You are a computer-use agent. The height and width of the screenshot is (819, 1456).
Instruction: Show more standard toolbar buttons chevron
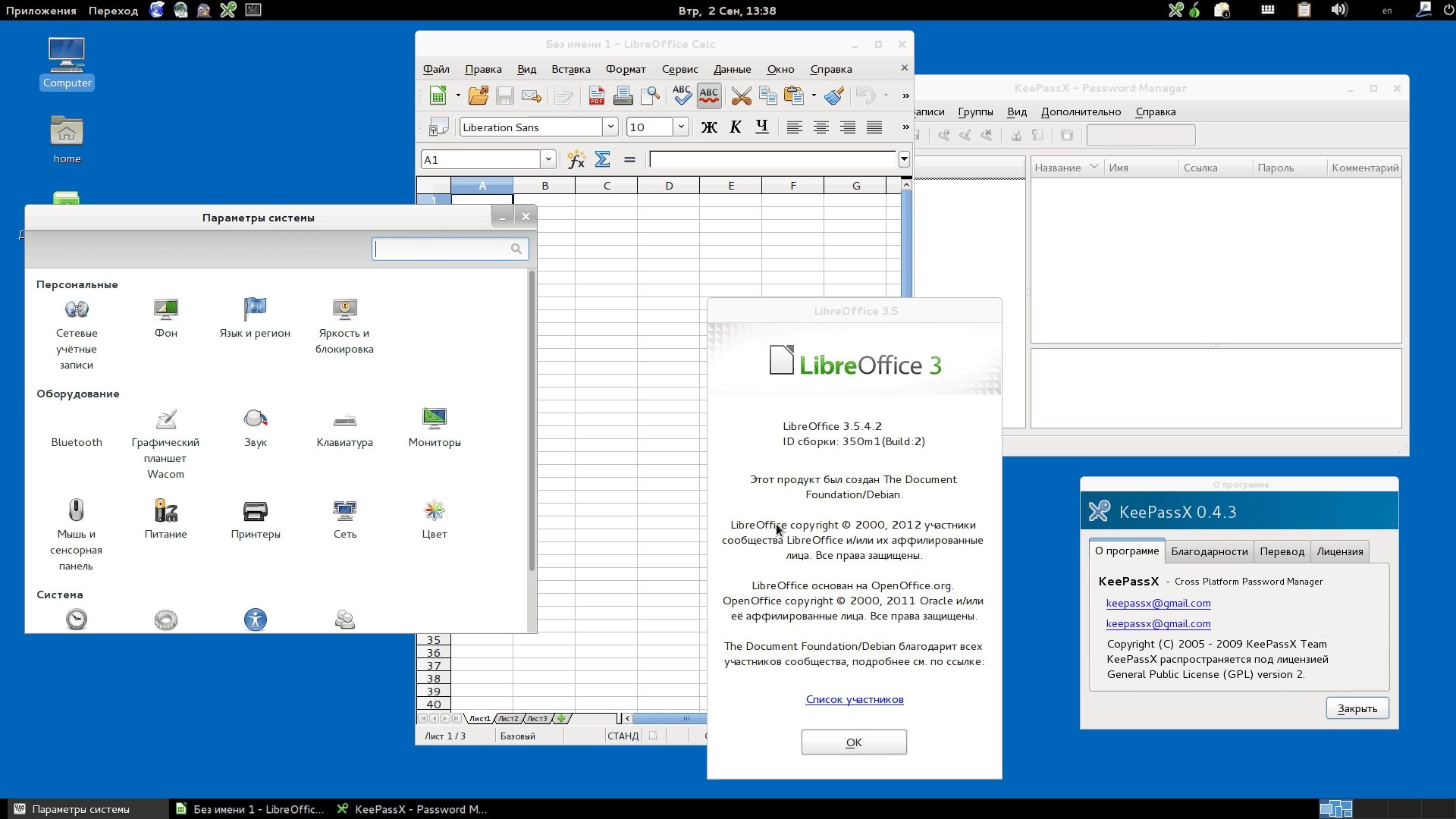coord(905,96)
